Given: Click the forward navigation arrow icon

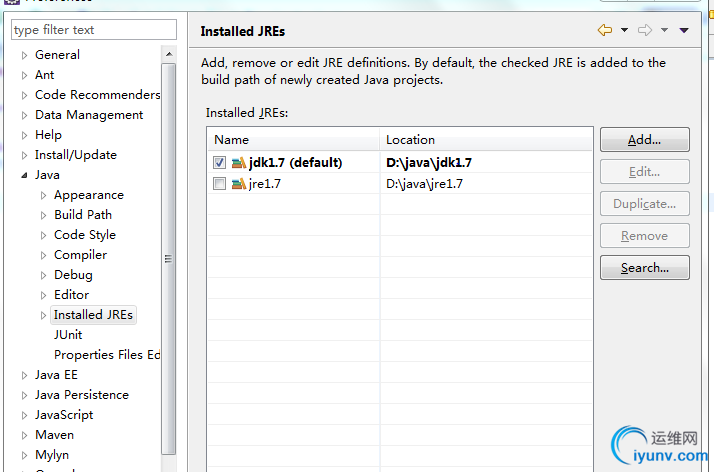Looking at the screenshot, I should pyautogui.click(x=645, y=30).
